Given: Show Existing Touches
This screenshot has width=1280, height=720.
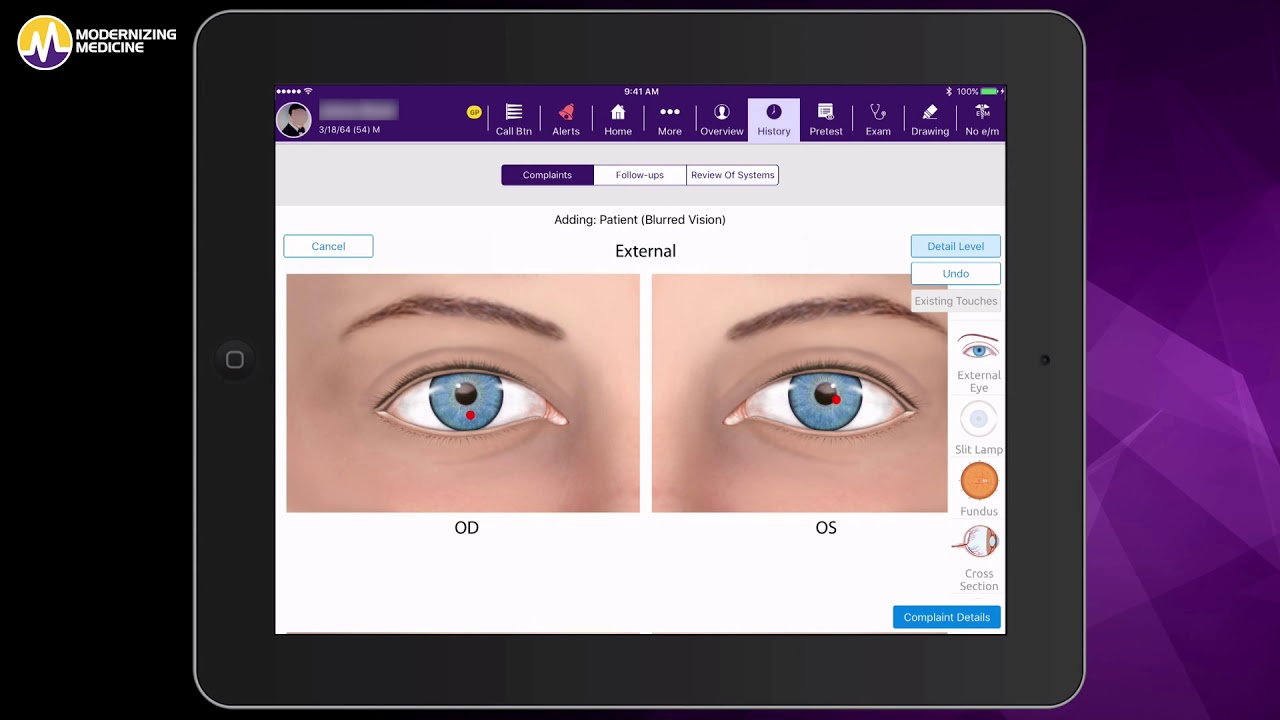Looking at the screenshot, I should click(x=956, y=301).
